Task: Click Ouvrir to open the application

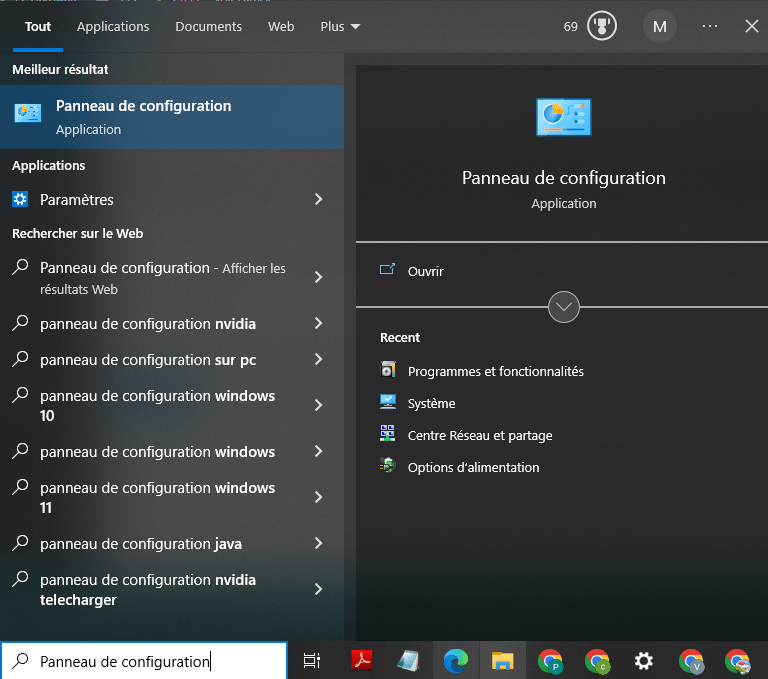Action: (x=425, y=271)
